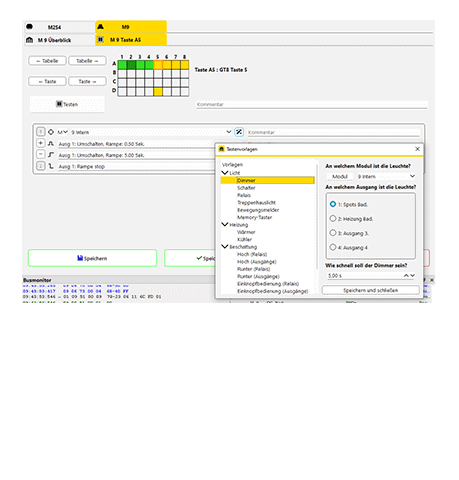
Task: Click the move-up arrow in the 9 Intern row
Action: coord(40,132)
